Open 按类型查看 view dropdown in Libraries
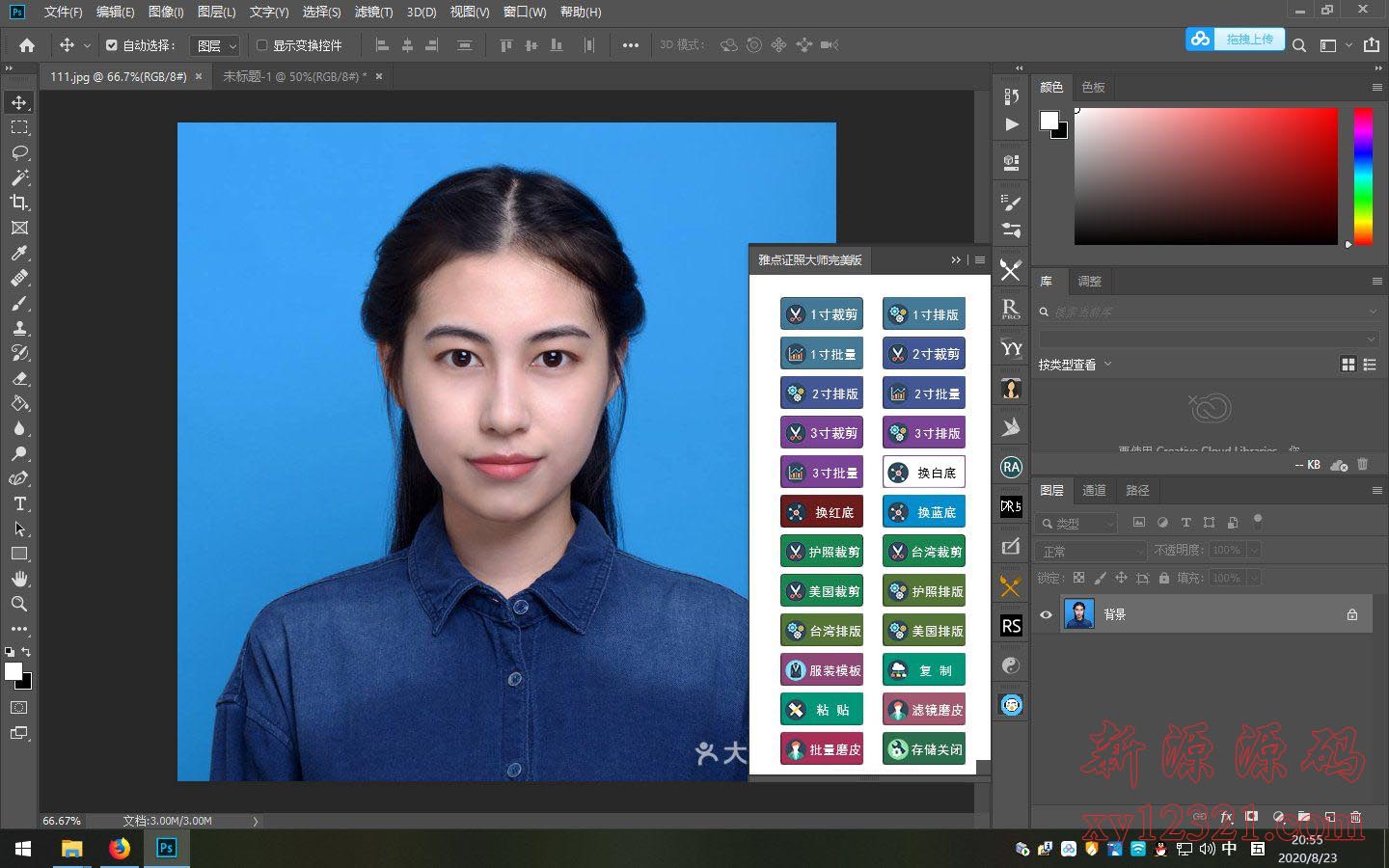The width and height of the screenshot is (1389, 868). (x=1076, y=365)
